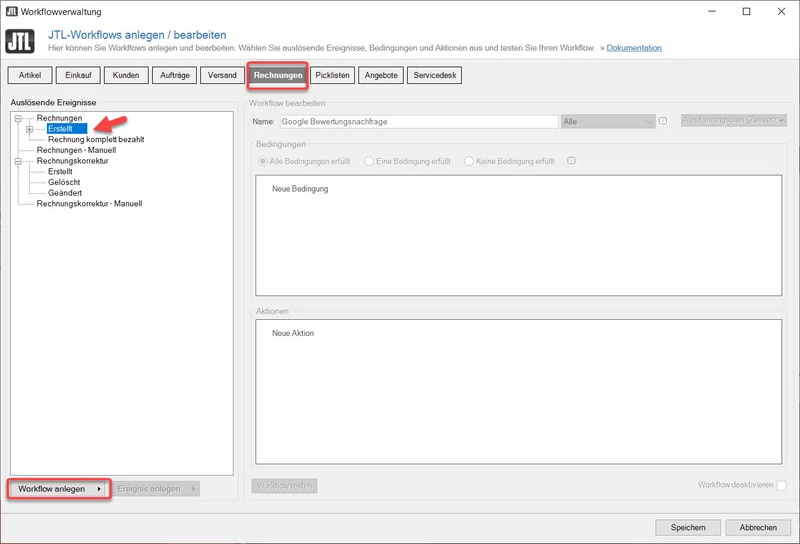This screenshot has width=800, height=544.
Task: Select Eine Bedingung erfüllt radio button
Action: point(369,161)
